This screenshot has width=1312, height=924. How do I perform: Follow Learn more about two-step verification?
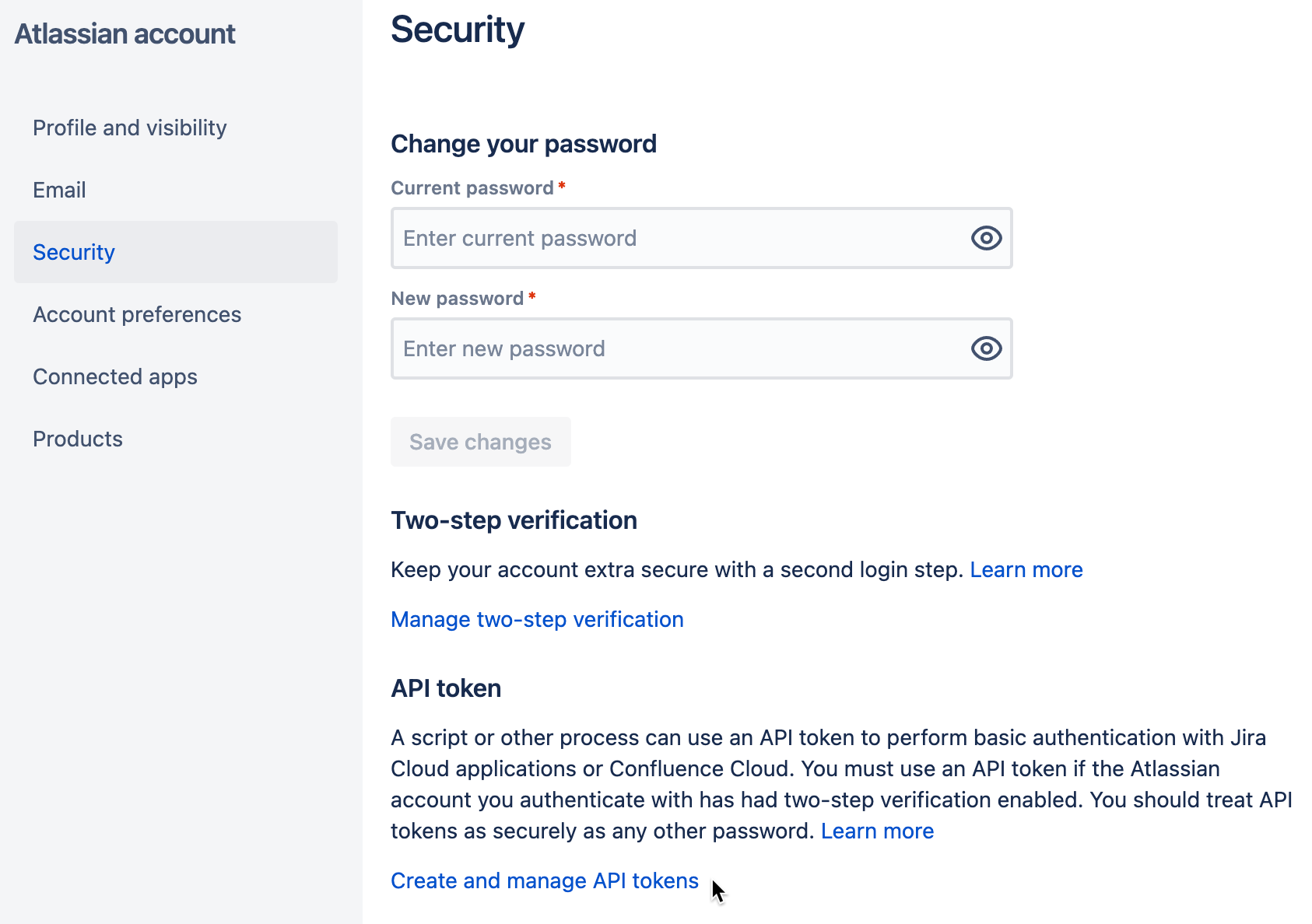(1026, 569)
